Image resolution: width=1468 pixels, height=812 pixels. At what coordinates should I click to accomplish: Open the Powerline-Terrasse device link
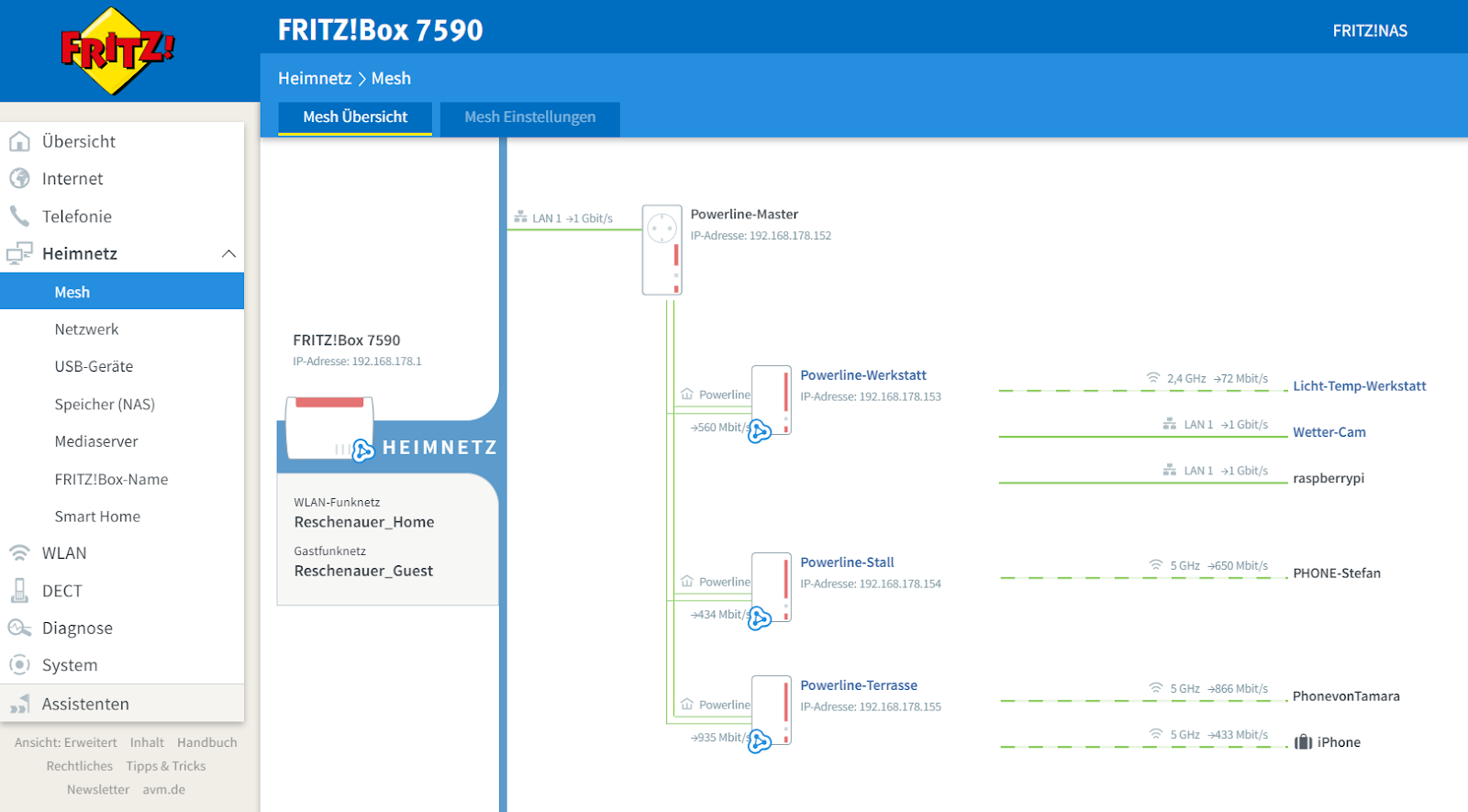859,685
